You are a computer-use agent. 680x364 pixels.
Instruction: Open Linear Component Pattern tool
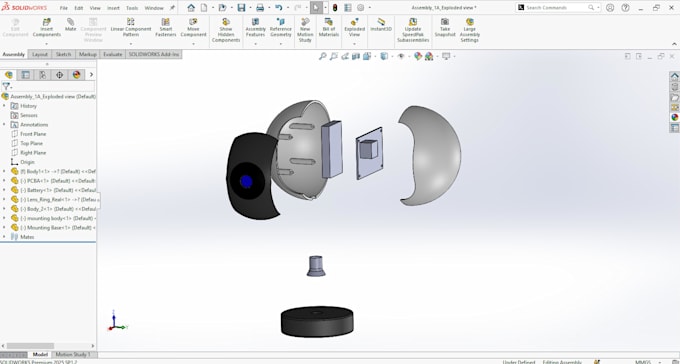click(x=131, y=28)
